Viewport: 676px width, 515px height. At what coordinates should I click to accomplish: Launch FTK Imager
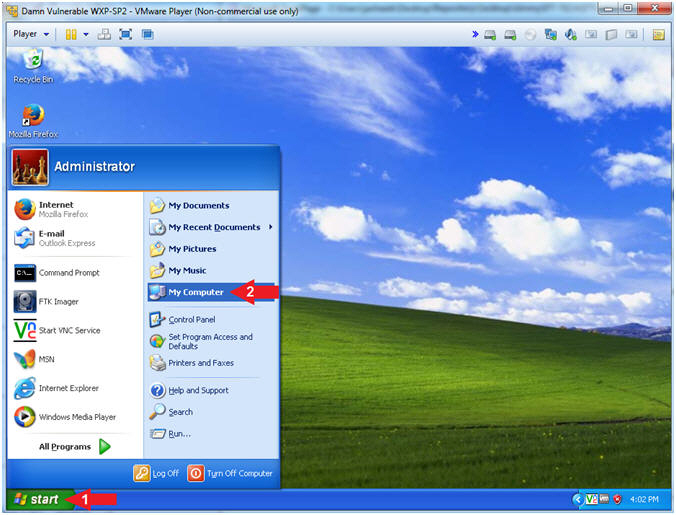click(46, 302)
